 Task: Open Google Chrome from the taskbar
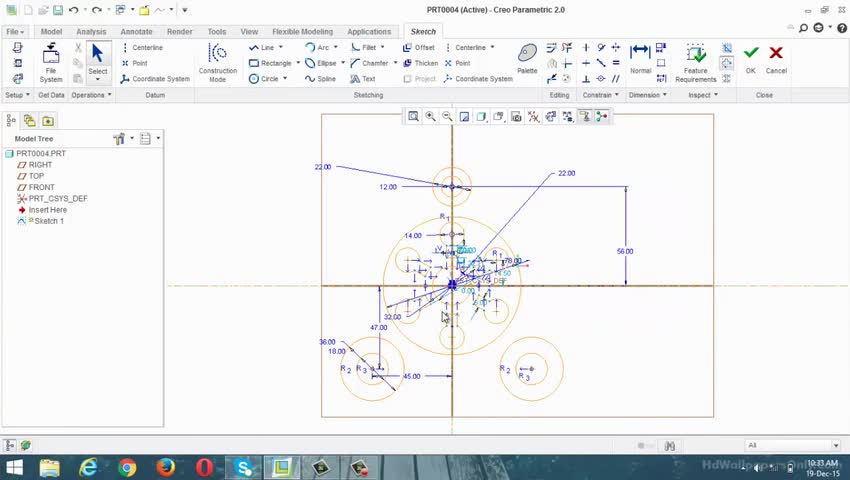coord(127,467)
